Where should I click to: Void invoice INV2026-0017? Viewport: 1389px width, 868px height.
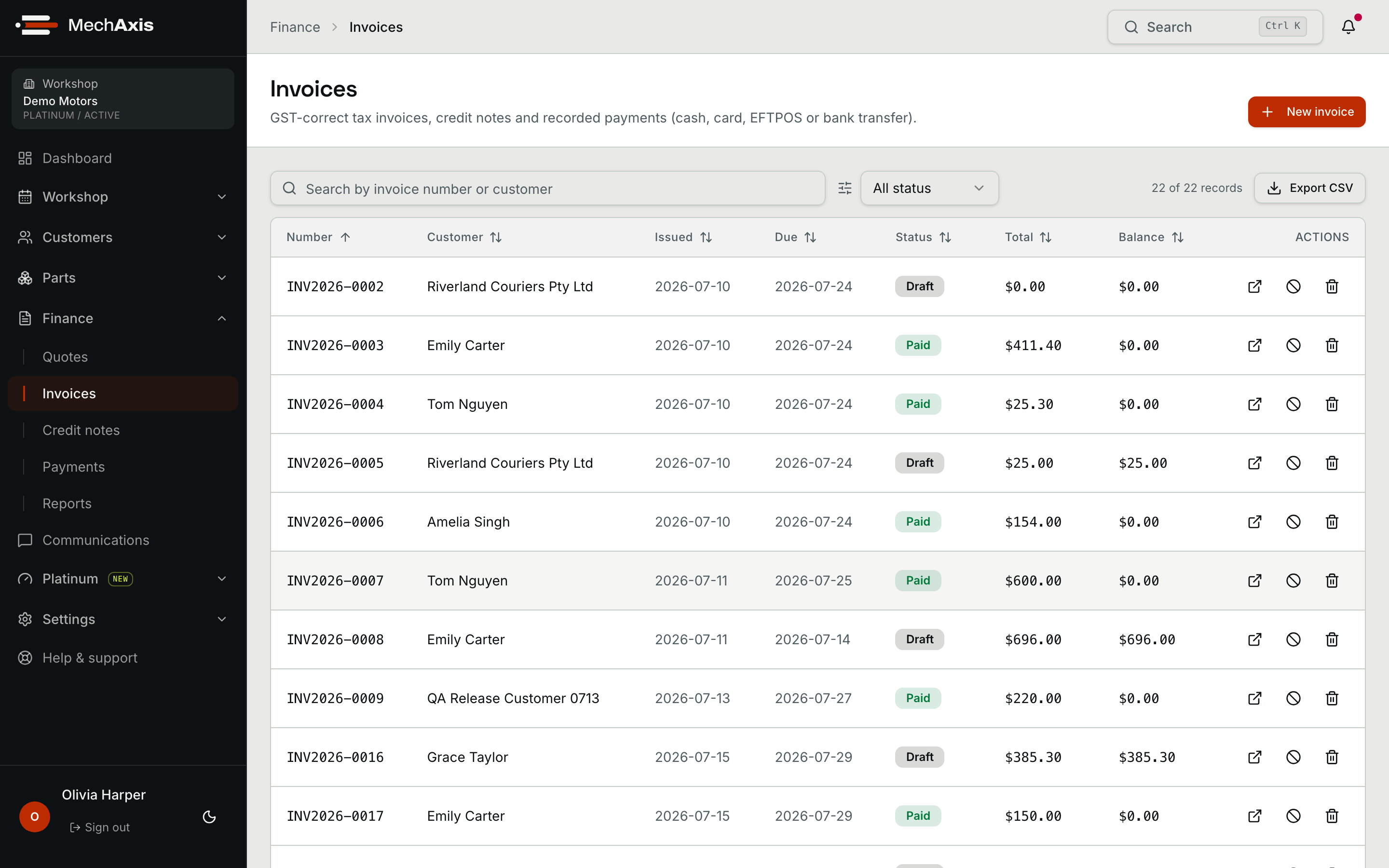click(1293, 816)
